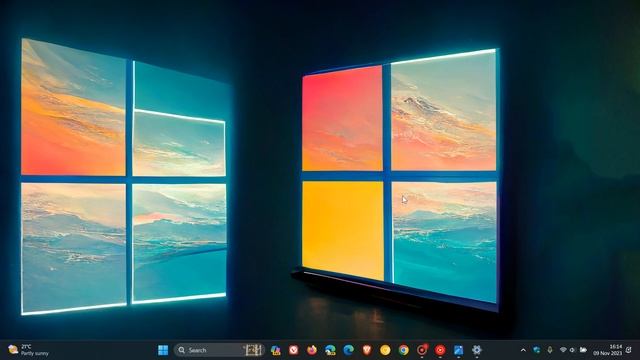This screenshot has width=640, height=360.
Task: Click the taskbar Search box
Action: tap(219, 350)
